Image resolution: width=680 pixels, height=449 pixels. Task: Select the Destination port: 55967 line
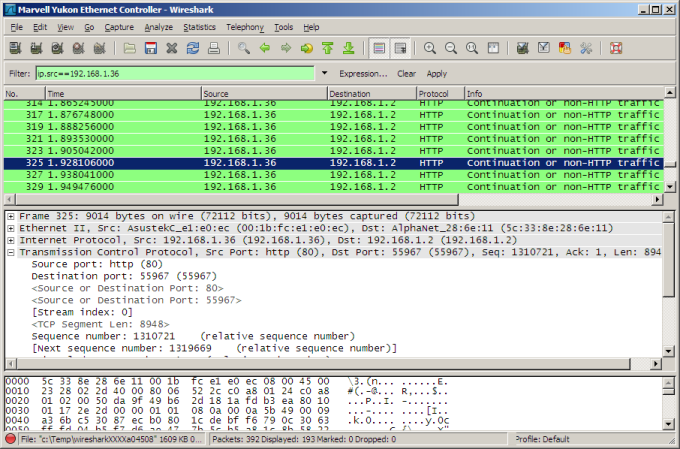[124, 276]
